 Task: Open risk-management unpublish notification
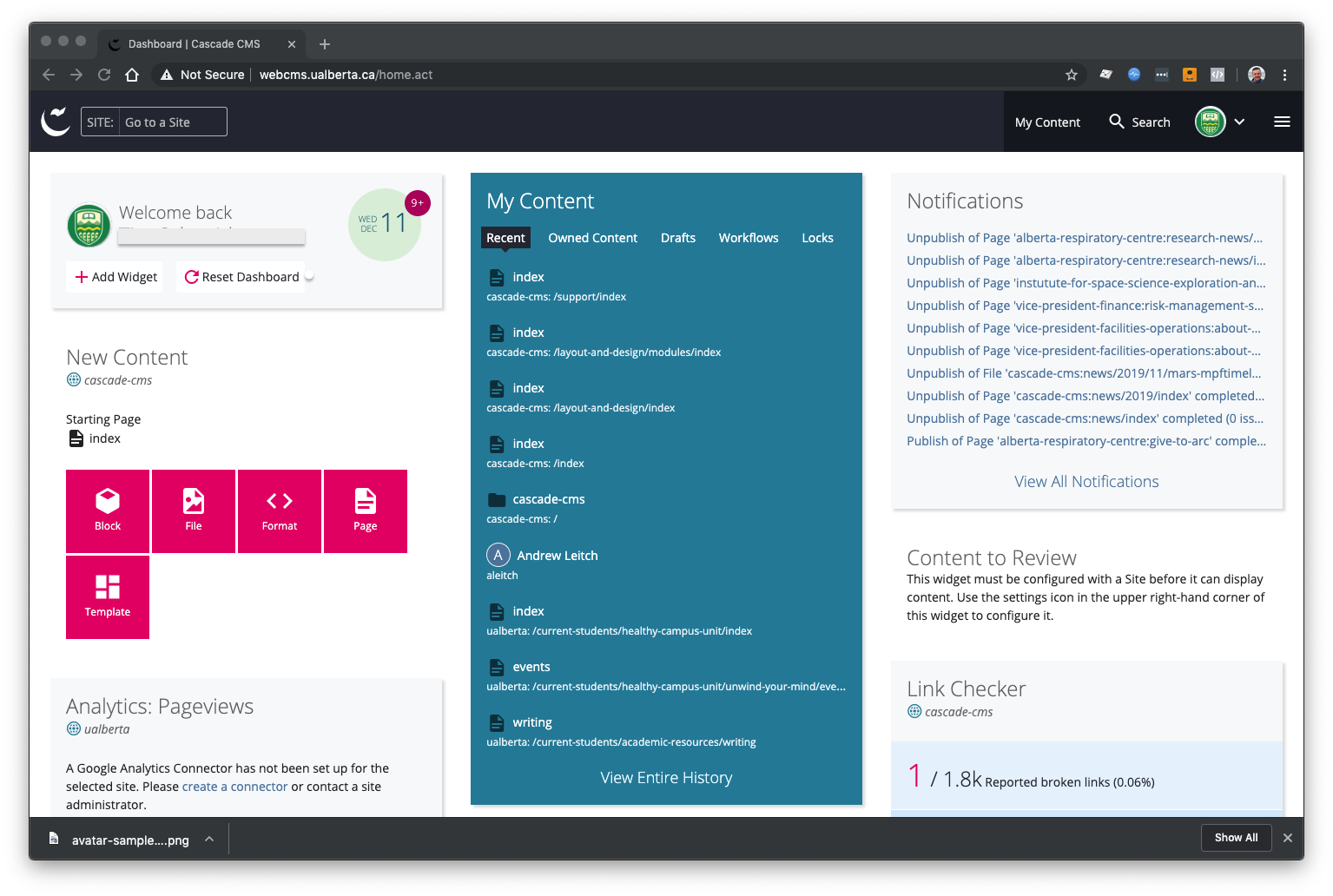pyautogui.click(x=1085, y=306)
